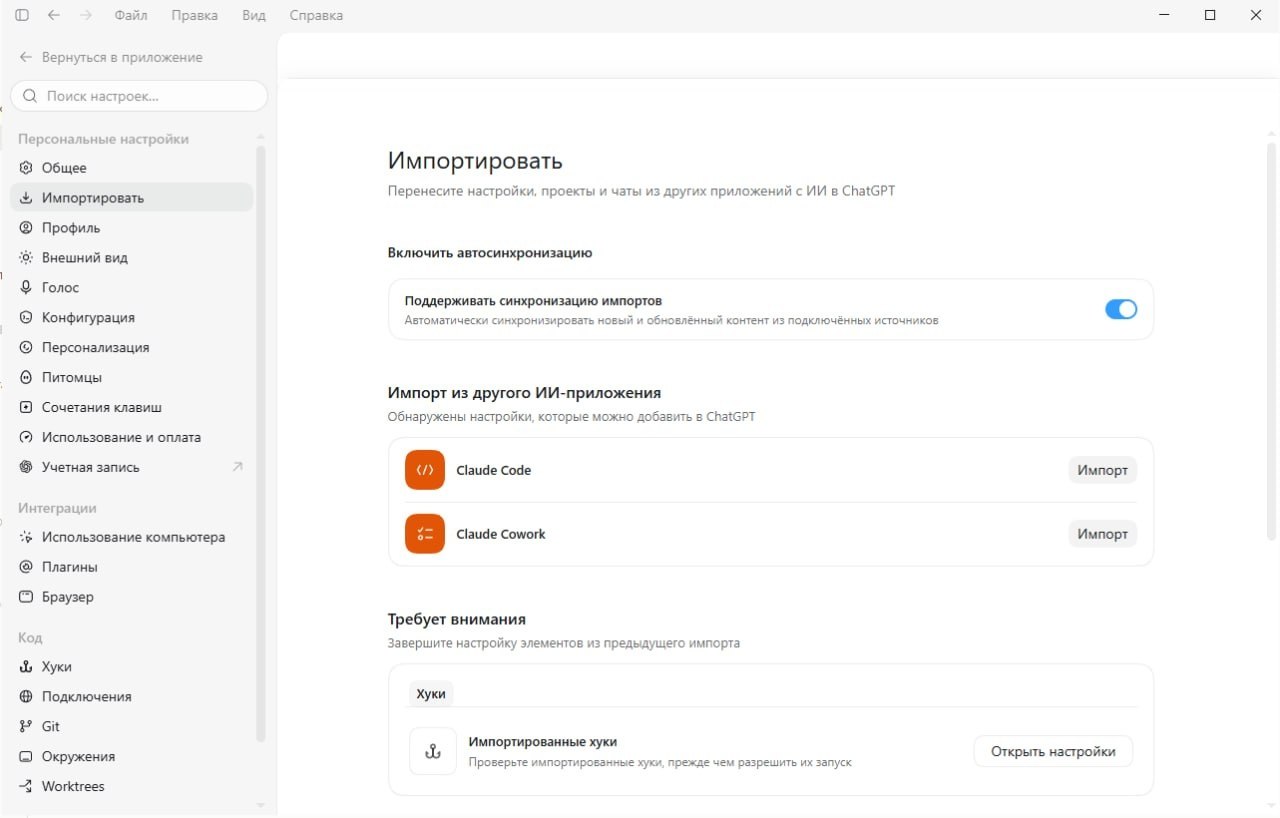Import settings from Claude Code
The width and height of the screenshot is (1280, 818).
coord(1103,470)
